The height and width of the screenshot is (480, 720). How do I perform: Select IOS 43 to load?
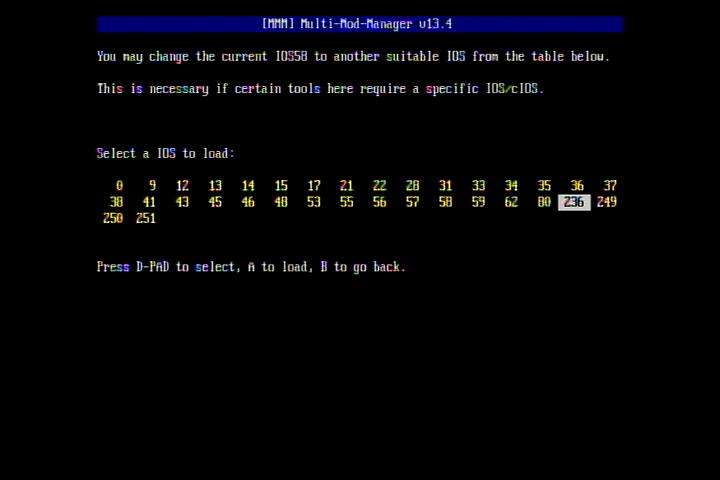pyautogui.click(x=182, y=202)
